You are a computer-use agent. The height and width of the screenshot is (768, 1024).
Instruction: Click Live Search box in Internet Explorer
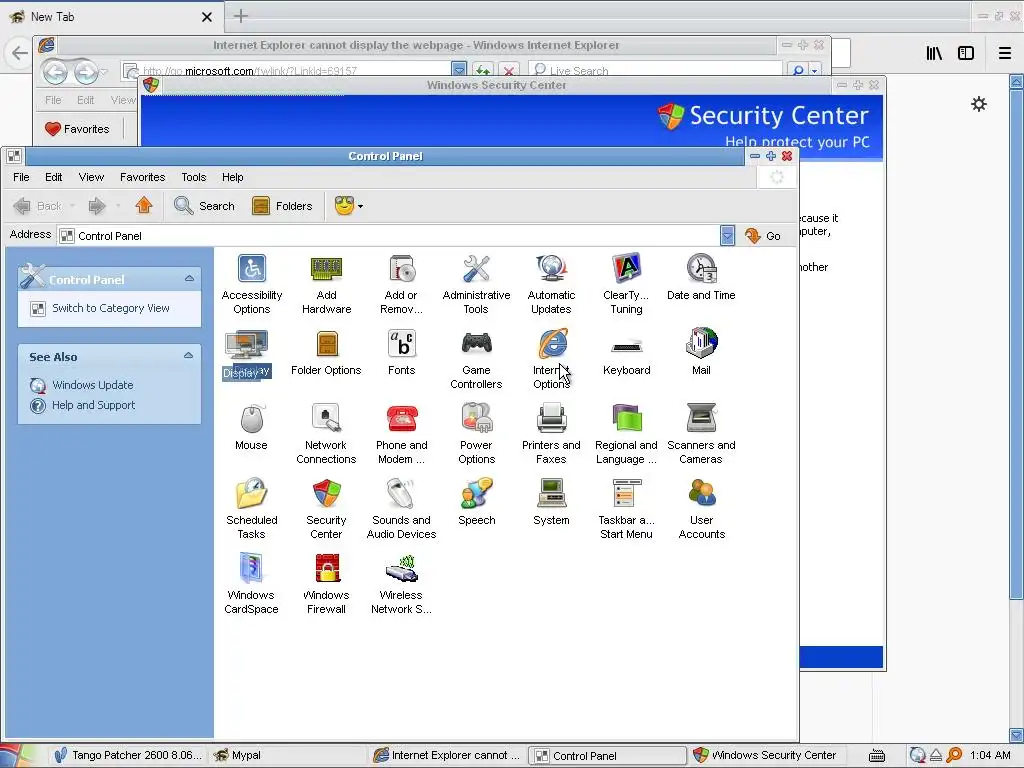point(656,71)
